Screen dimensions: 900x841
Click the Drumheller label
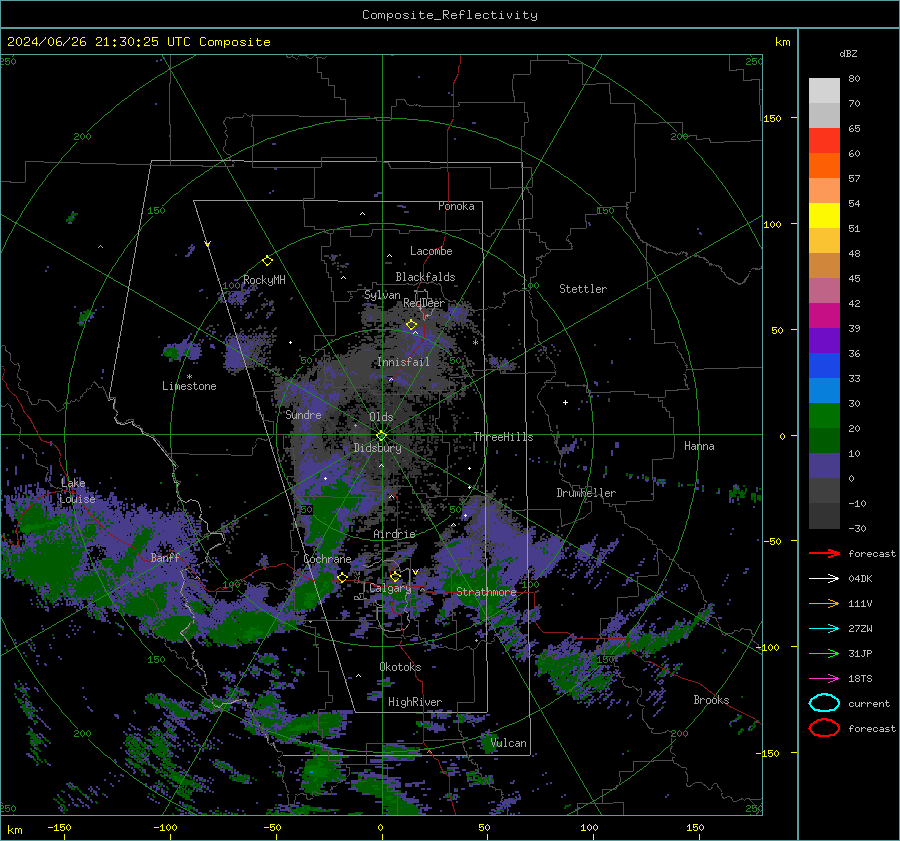(586, 493)
